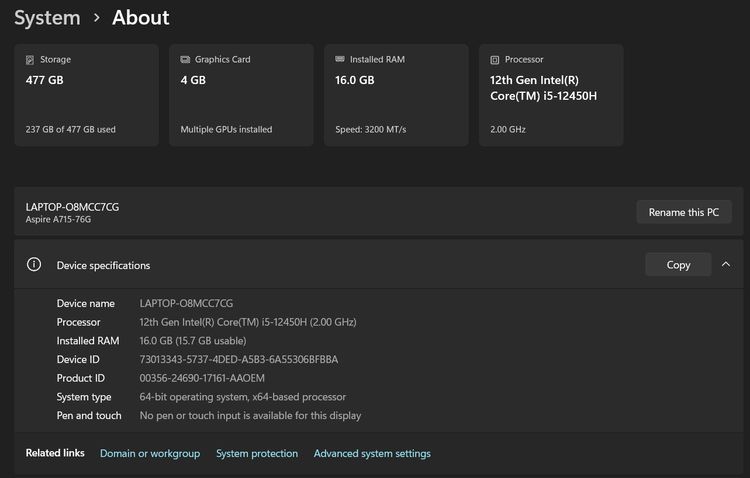This screenshot has height=478, width=750.
Task: Click the Device ID value text
Action: pyautogui.click(x=239, y=360)
